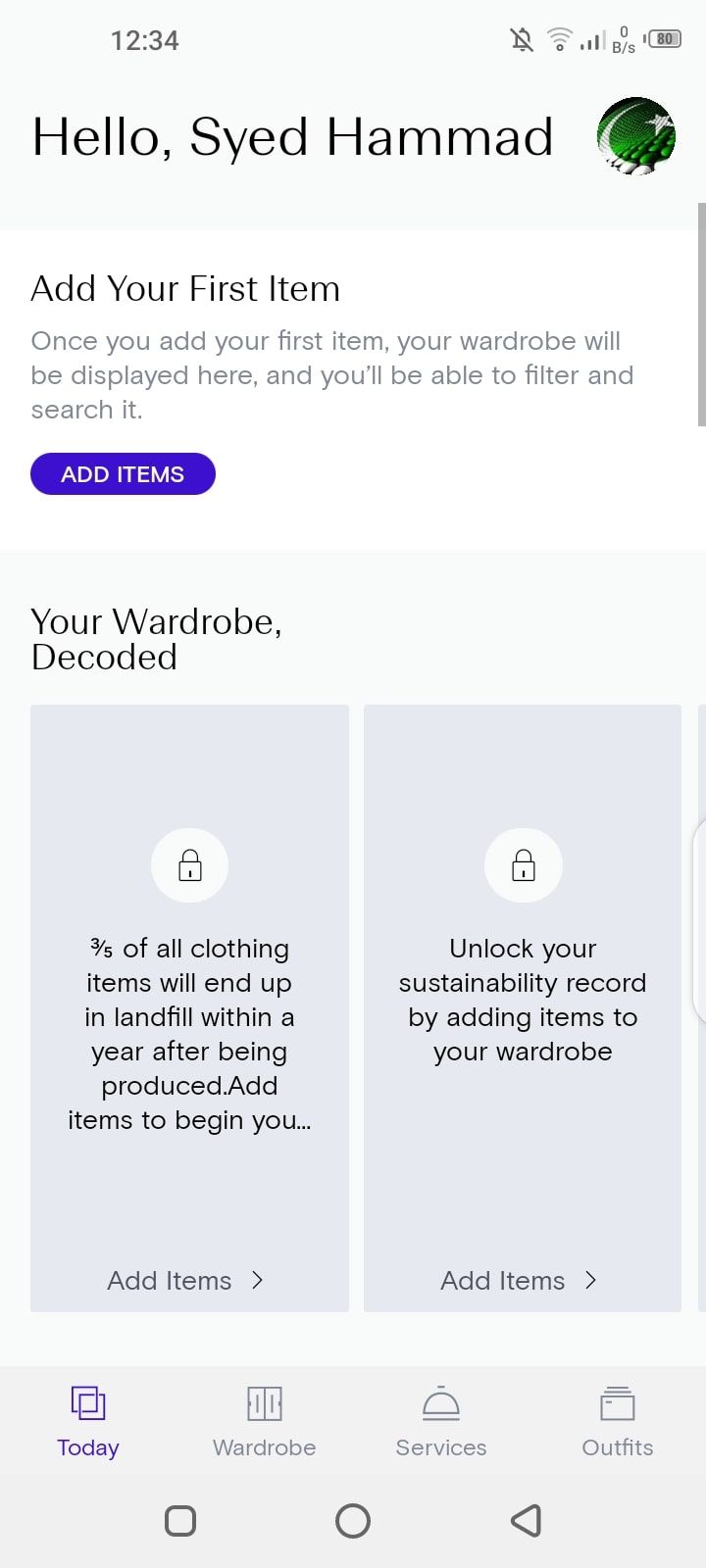Select the Wardrobe icon in bottom navigation

264,1403
